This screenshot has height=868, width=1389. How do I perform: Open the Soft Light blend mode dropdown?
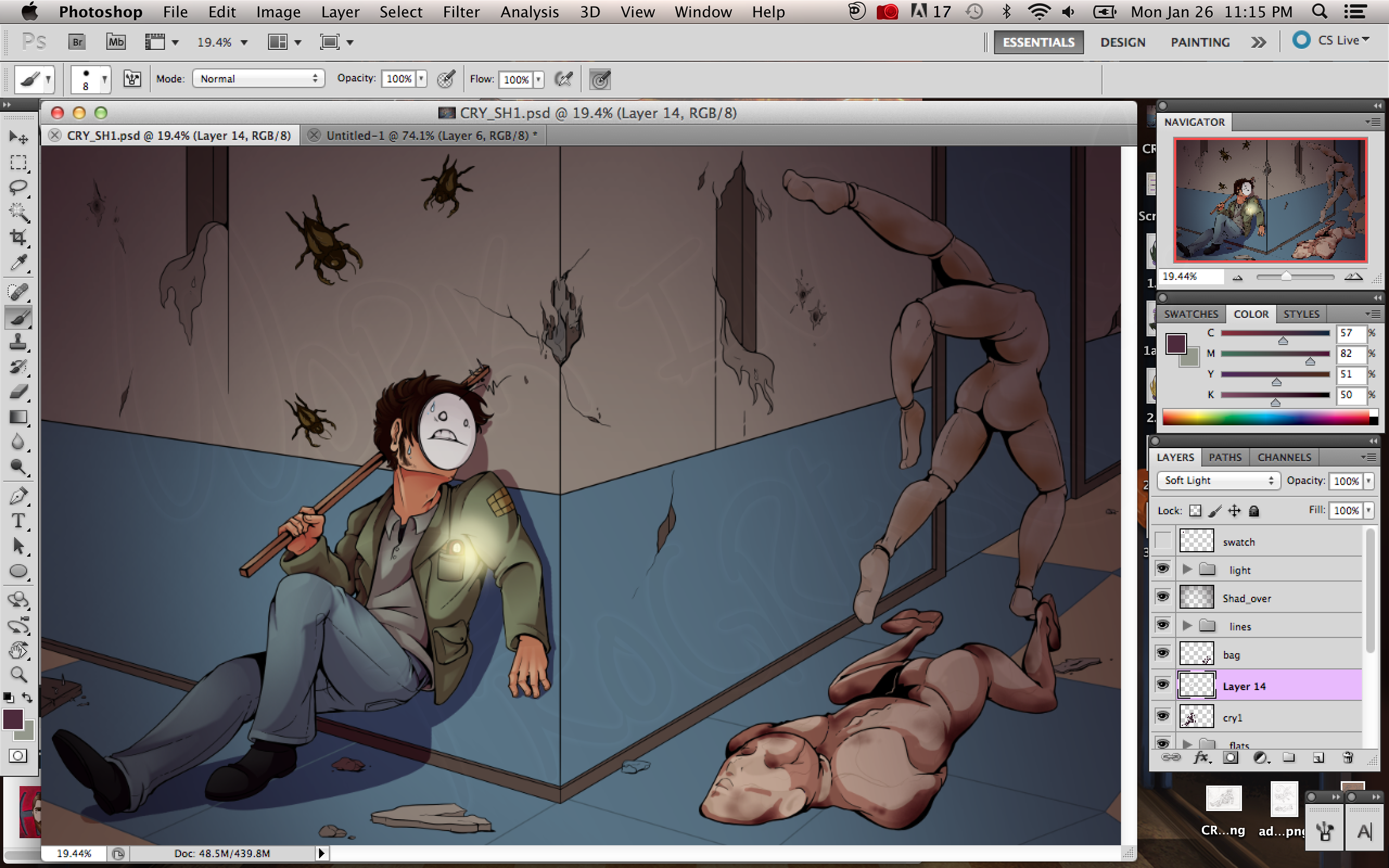(x=1218, y=481)
